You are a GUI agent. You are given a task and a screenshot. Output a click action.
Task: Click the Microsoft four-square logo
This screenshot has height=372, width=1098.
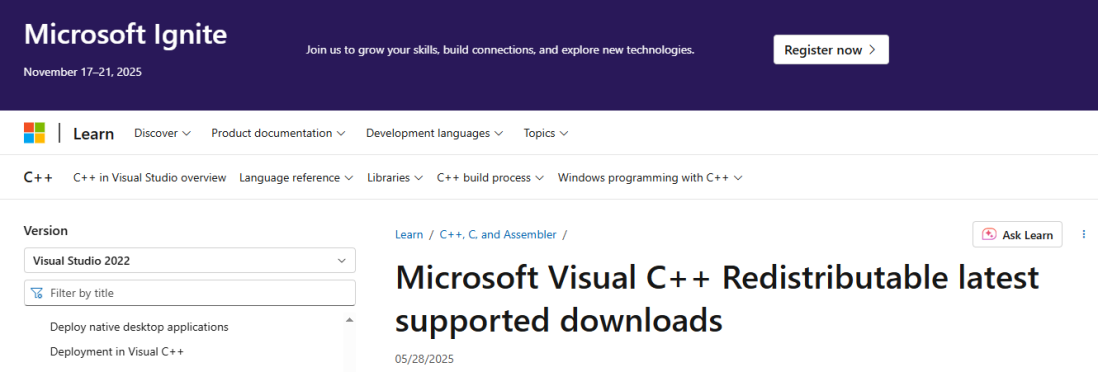[34, 133]
